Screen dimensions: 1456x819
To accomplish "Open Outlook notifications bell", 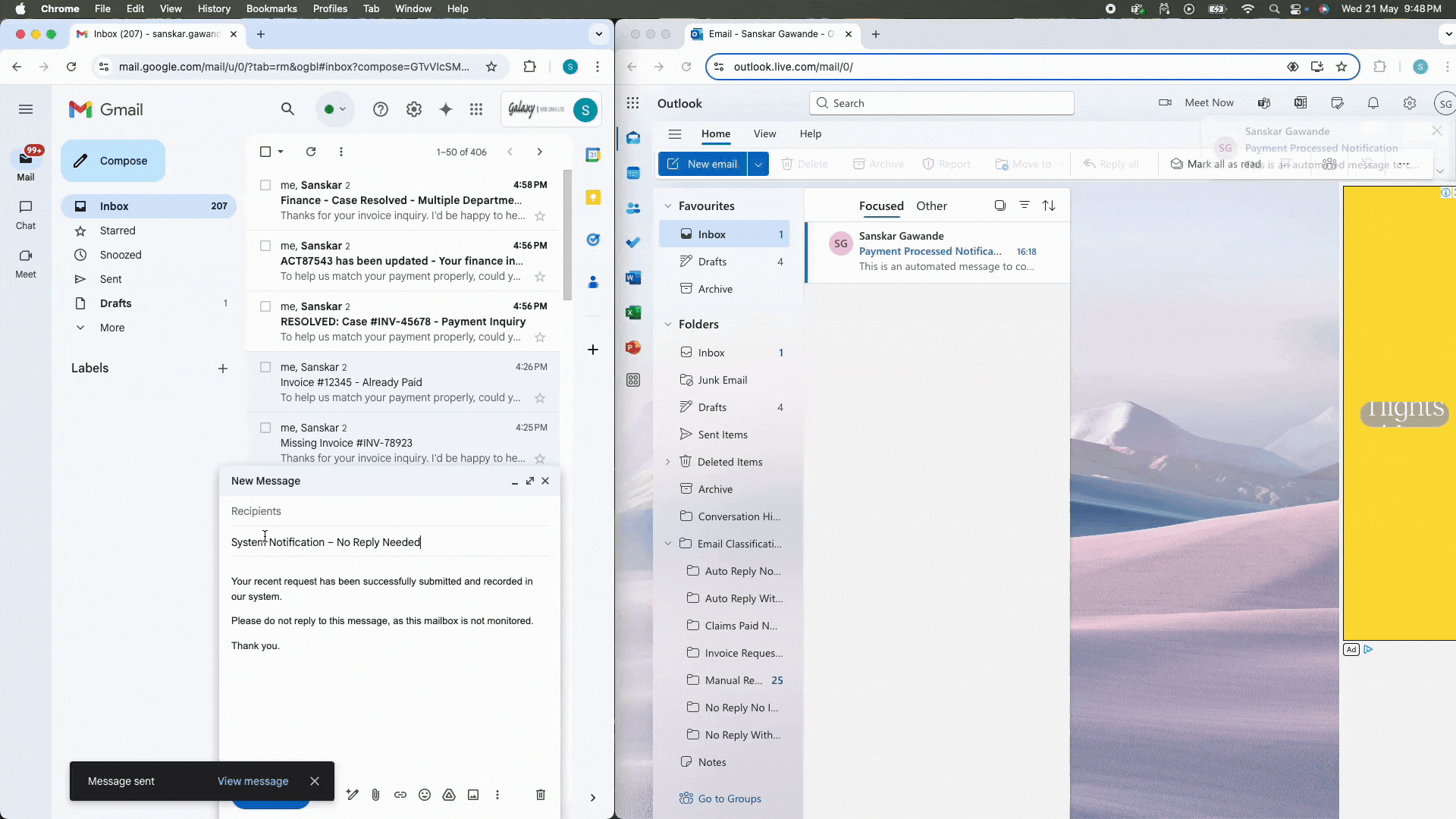I will [1373, 103].
